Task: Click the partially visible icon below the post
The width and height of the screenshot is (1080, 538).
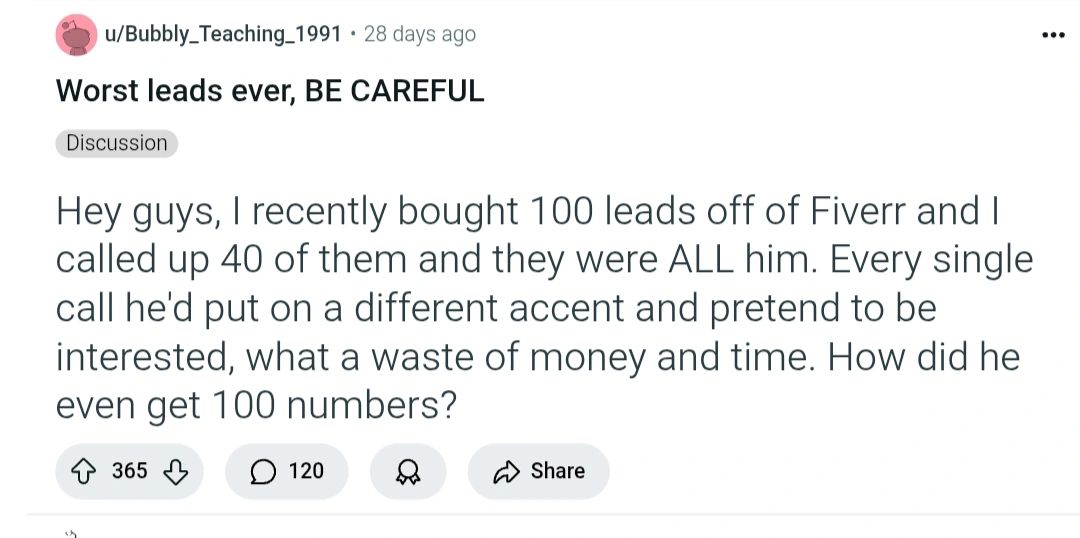Action: pyautogui.click(x=71, y=533)
